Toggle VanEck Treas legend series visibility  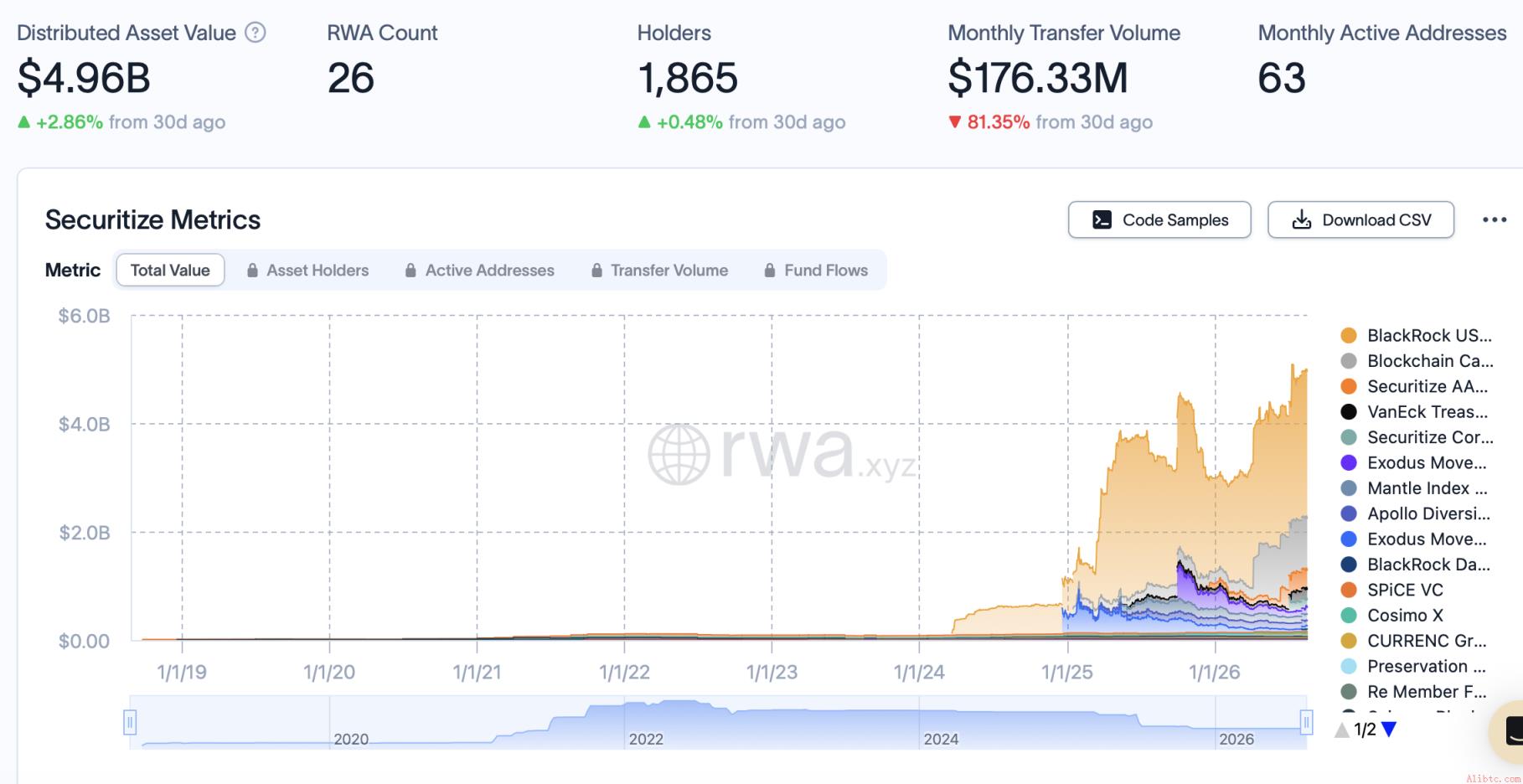pos(1414,411)
